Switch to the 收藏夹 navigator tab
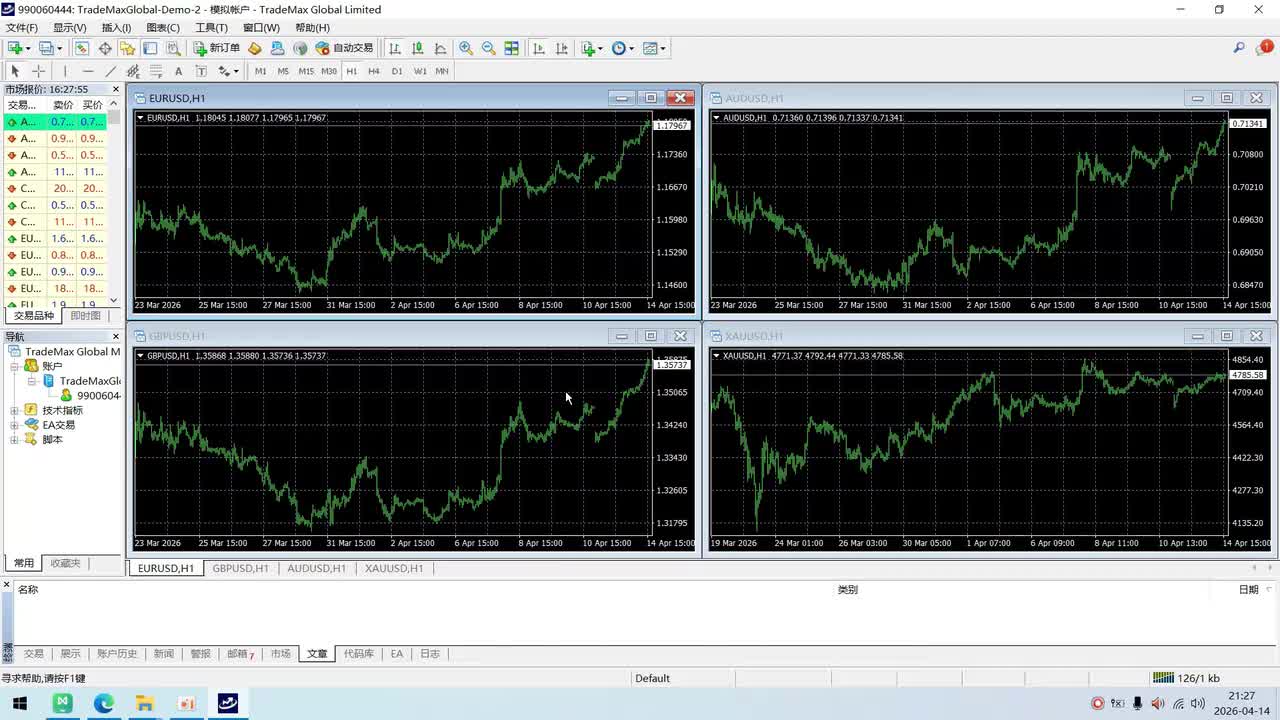This screenshot has width=1280, height=720. [x=65, y=563]
